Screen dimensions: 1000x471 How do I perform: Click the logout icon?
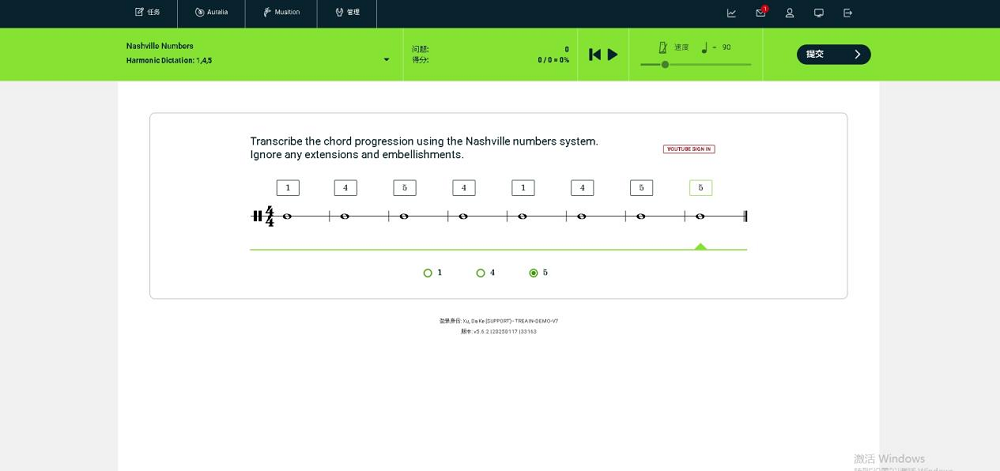coord(848,13)
